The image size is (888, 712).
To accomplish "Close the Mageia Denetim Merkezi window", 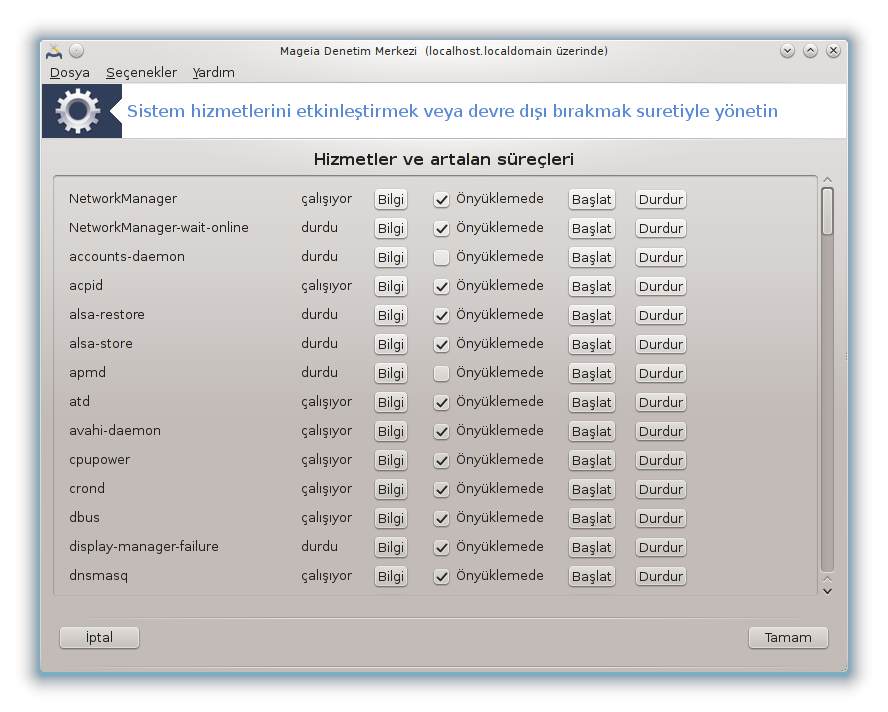I will coord(833,51).
